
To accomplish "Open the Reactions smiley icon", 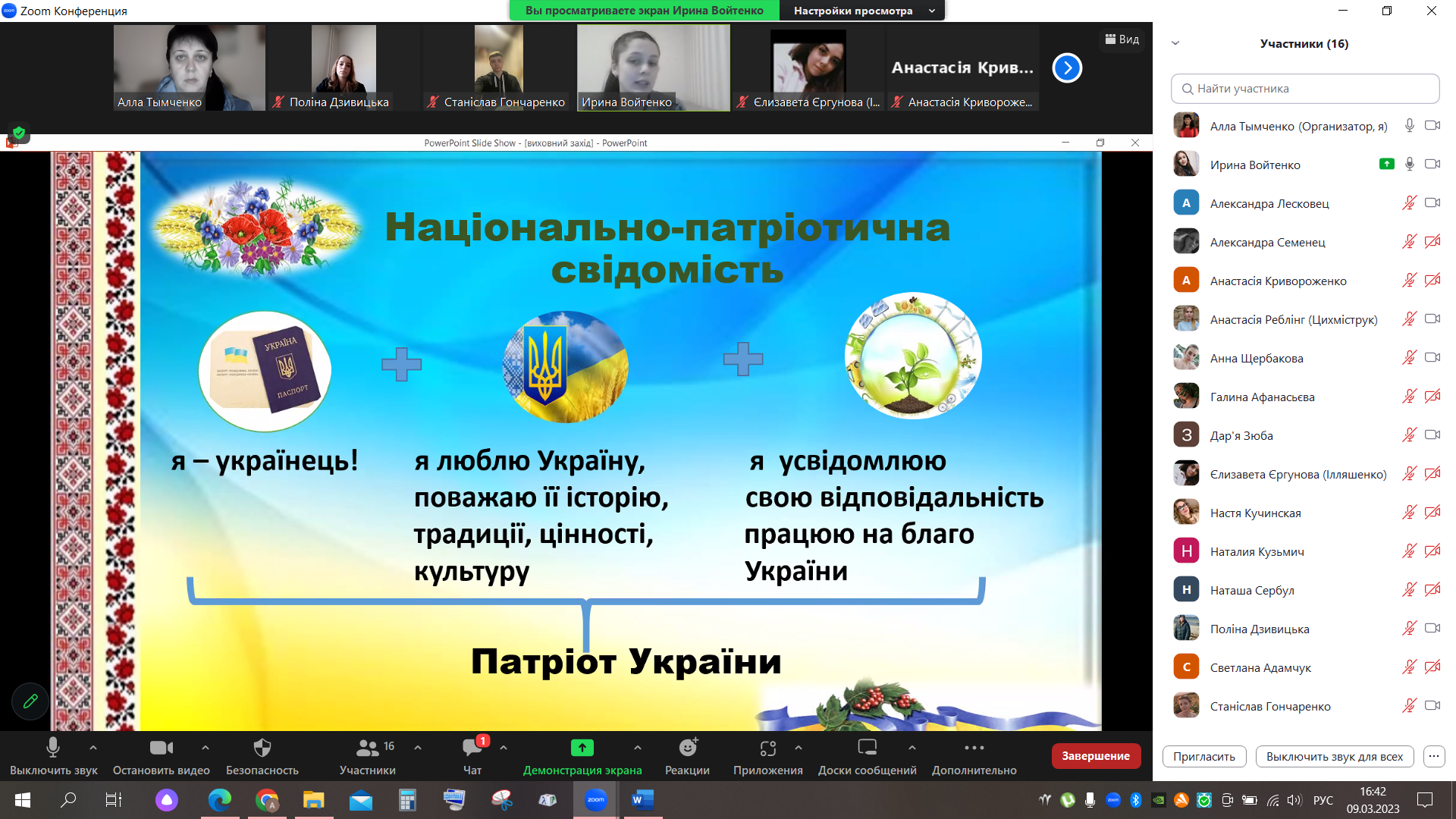I will [x=687, y=748].
